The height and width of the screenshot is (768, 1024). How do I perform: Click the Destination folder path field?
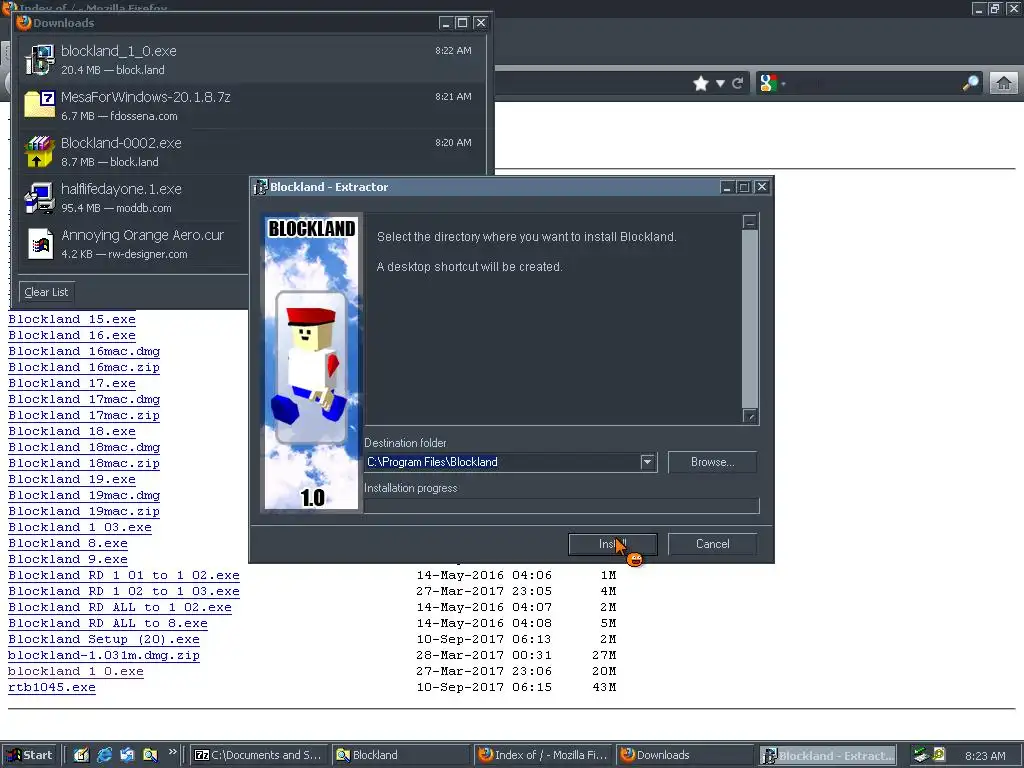pos(502,462)
